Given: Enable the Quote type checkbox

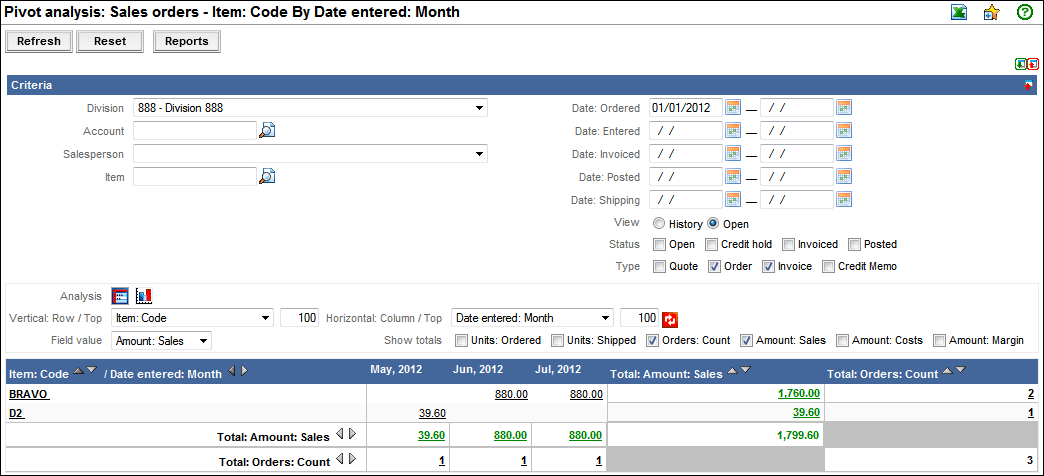Looking at the screenshot, I should (x=660, y=266).
